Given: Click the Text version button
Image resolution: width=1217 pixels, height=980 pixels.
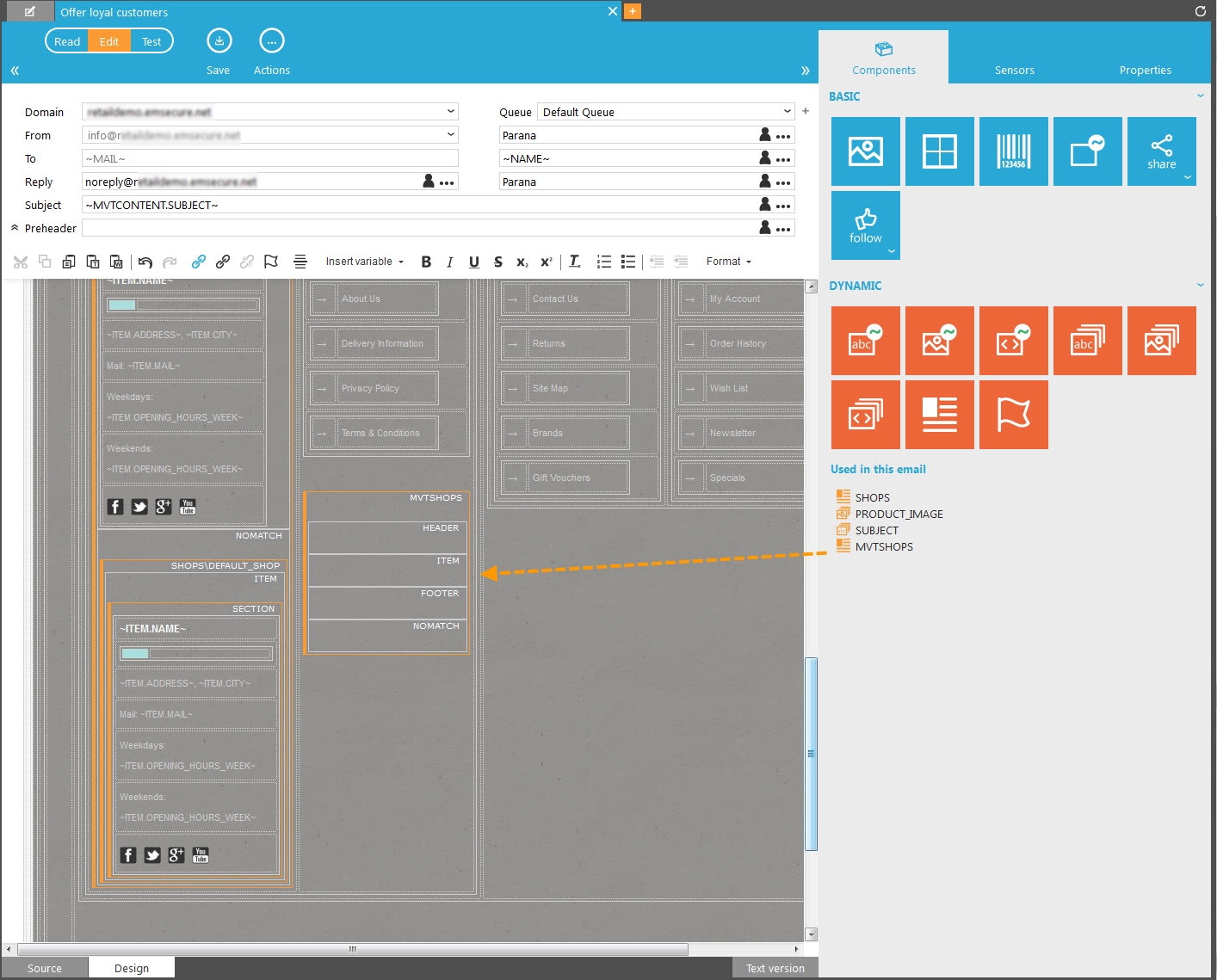Looking at the screenshot, I should click(x=775, y=968).
